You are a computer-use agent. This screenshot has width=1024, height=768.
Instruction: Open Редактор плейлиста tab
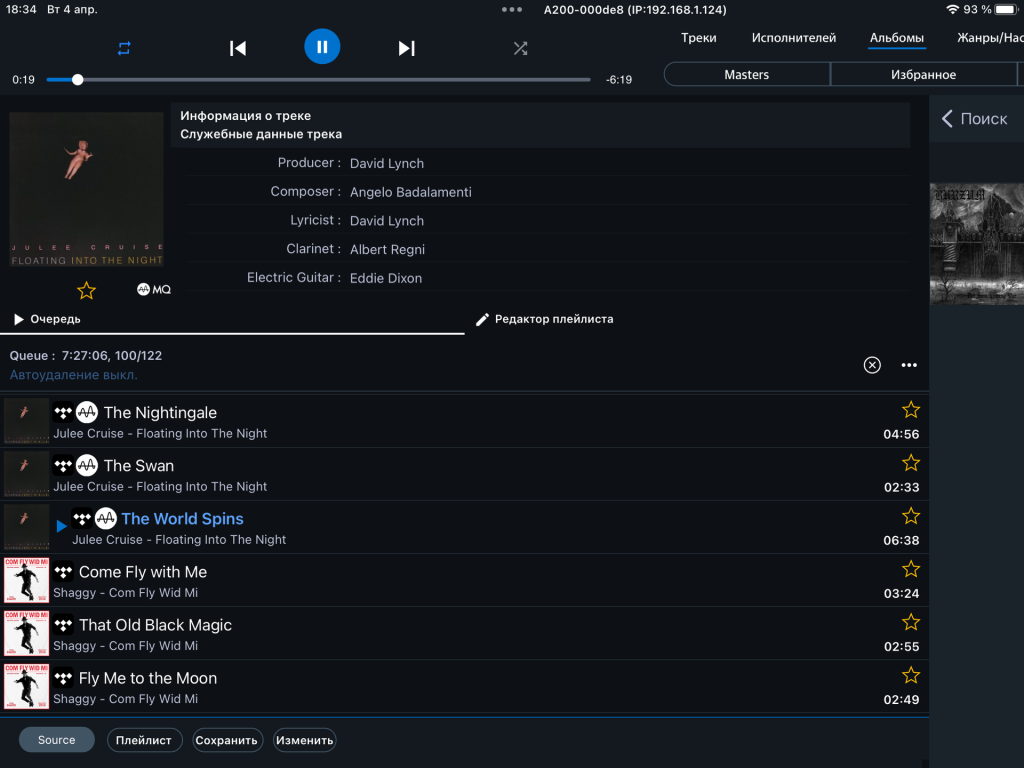click(545, 319)
